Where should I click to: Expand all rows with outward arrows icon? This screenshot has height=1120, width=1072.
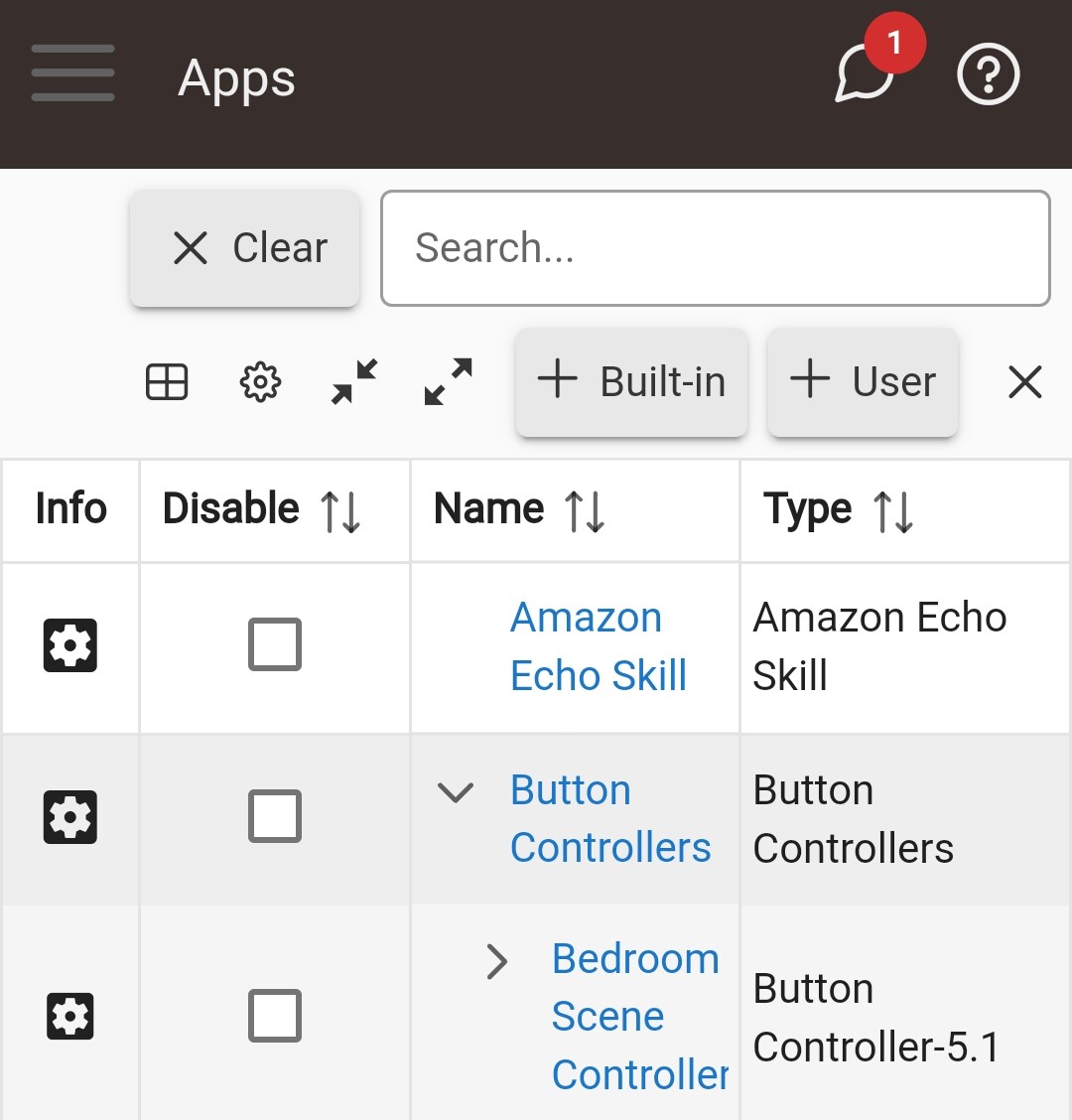click(448, 381)
